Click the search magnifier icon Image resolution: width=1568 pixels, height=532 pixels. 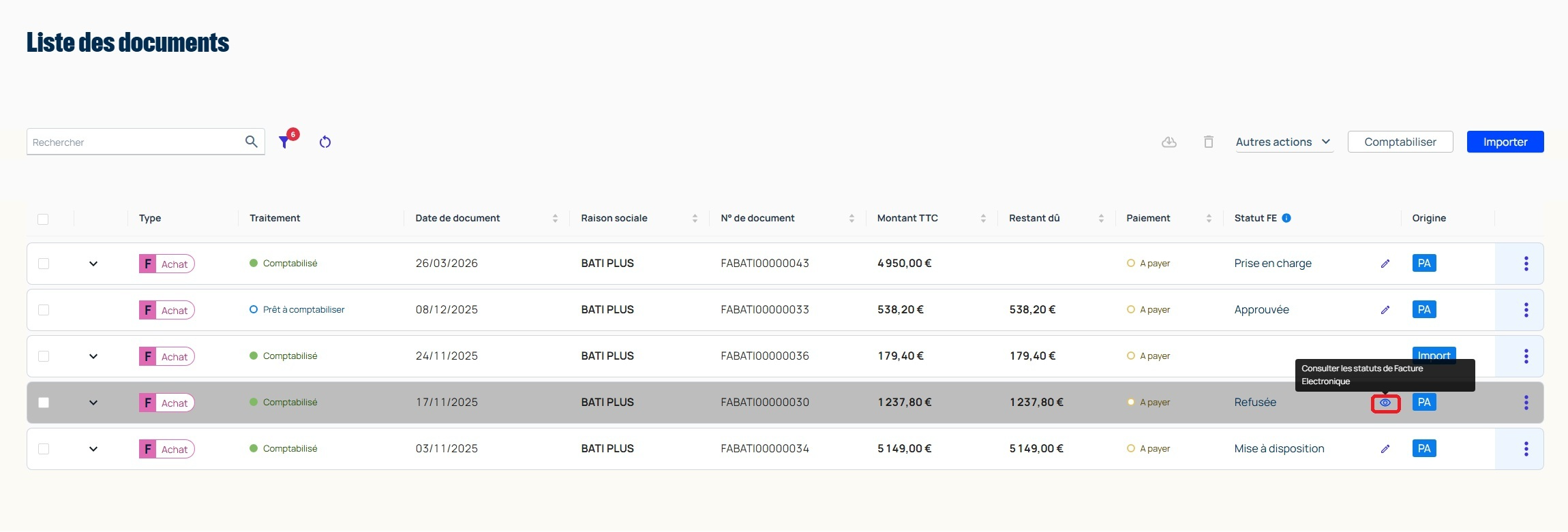[251, 142]
